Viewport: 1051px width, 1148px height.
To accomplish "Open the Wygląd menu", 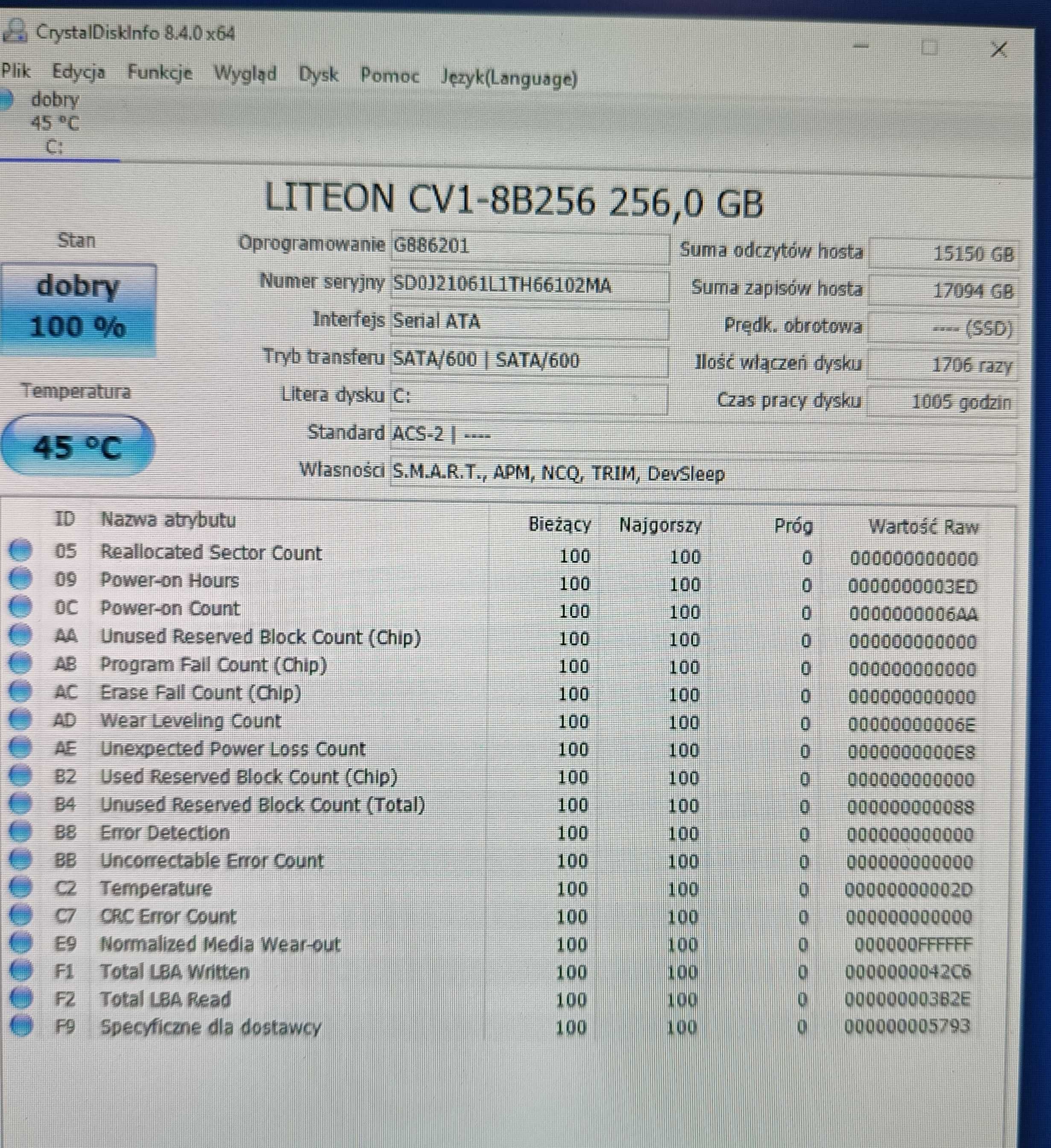I will pos(246,74).
